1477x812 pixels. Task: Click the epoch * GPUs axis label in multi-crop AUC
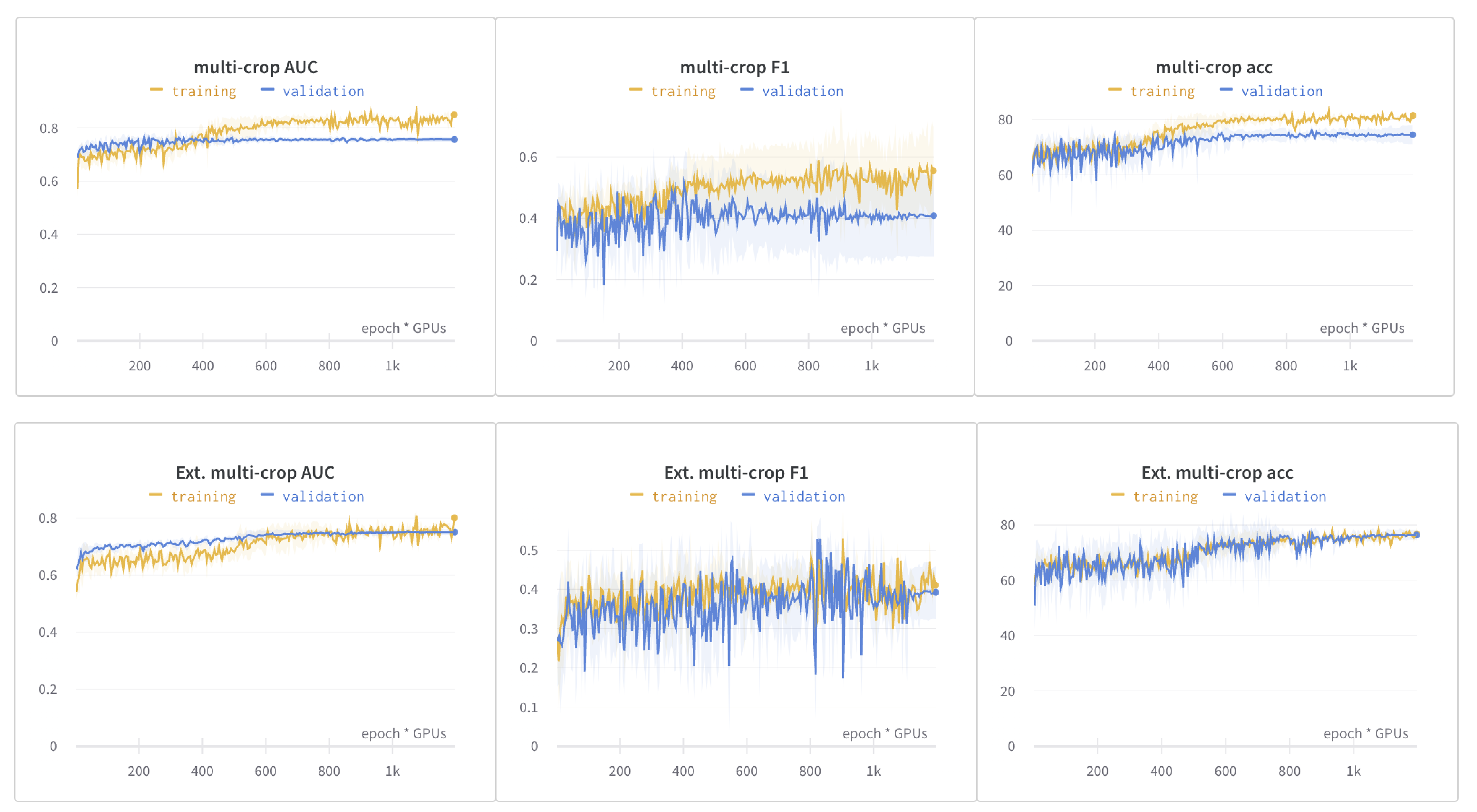404,328
